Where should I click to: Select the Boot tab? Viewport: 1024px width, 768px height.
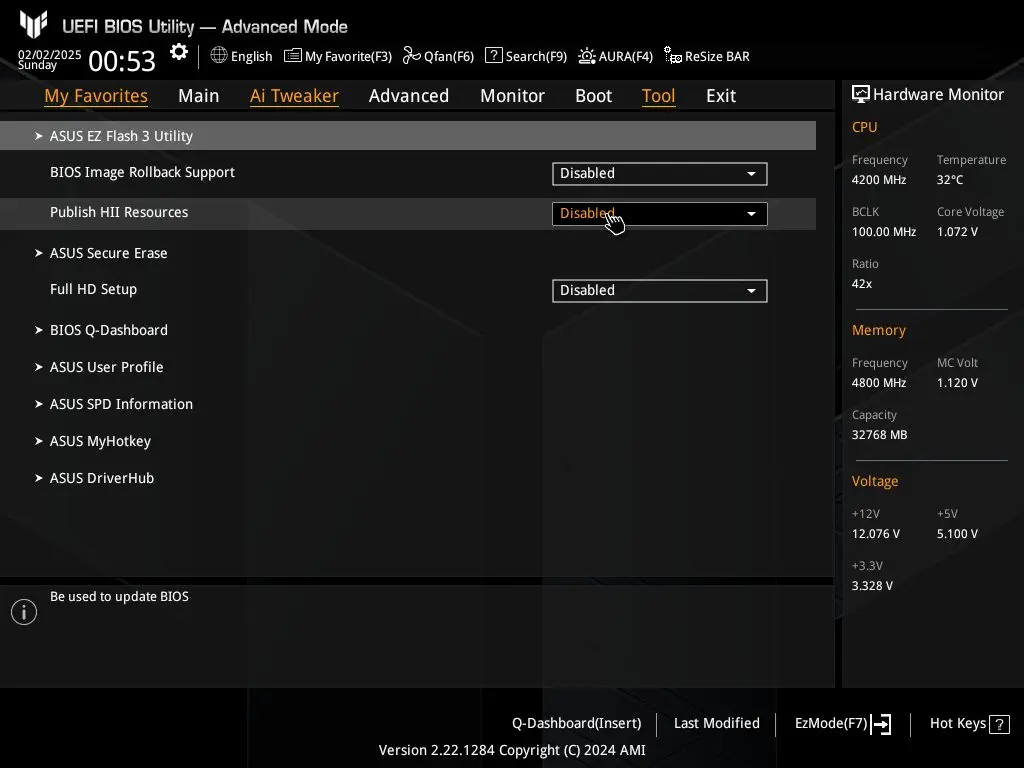point(594,95)
